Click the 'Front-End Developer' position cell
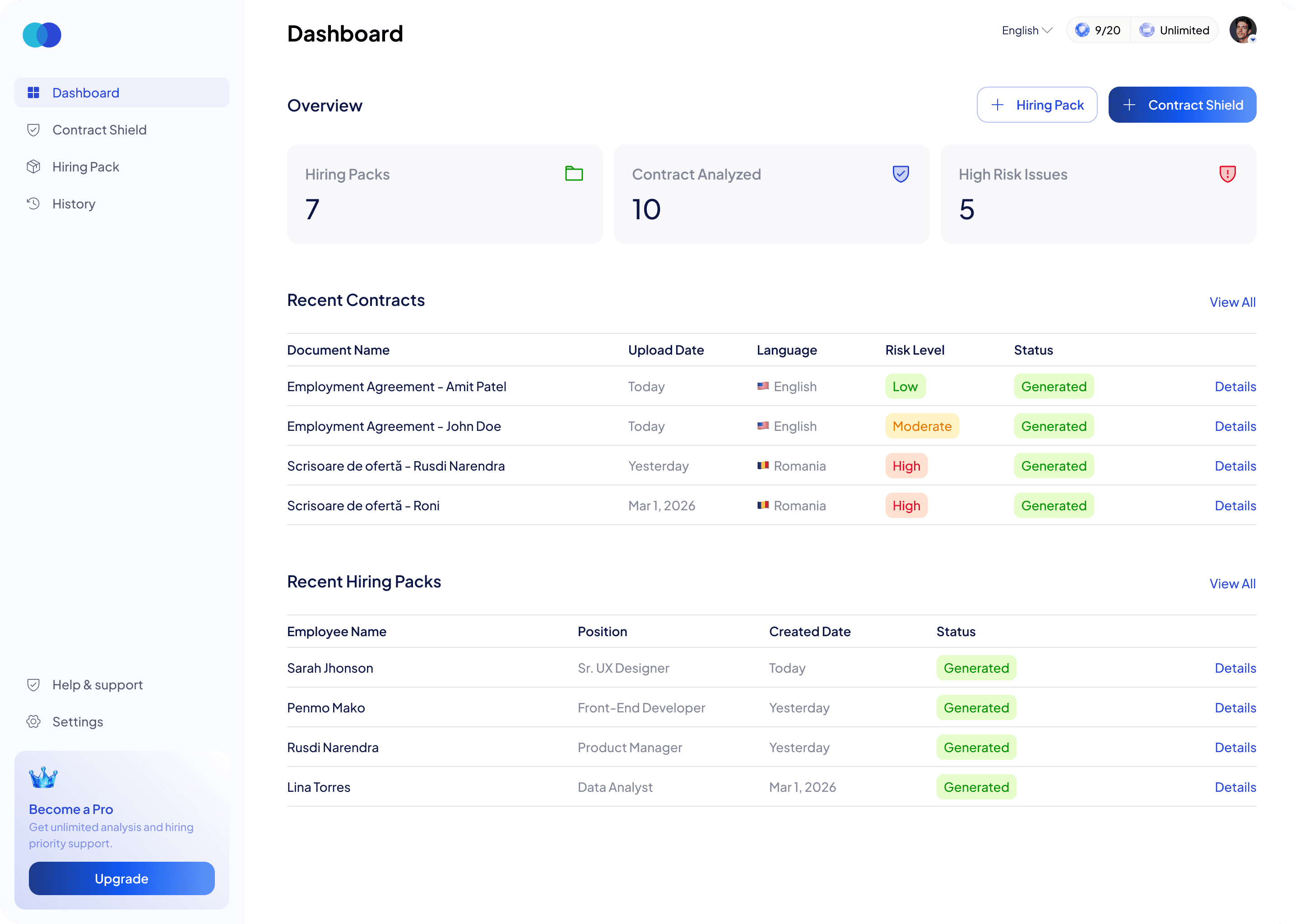Image resolution: width=1300 pixels, height=924 pixels. click(641, 708)
